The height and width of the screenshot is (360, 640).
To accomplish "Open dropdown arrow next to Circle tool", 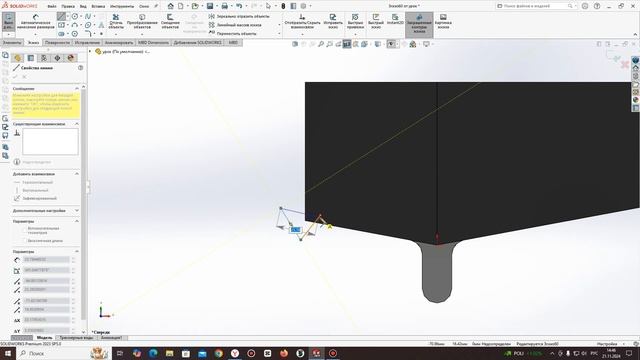I will [x=81, y=16].
